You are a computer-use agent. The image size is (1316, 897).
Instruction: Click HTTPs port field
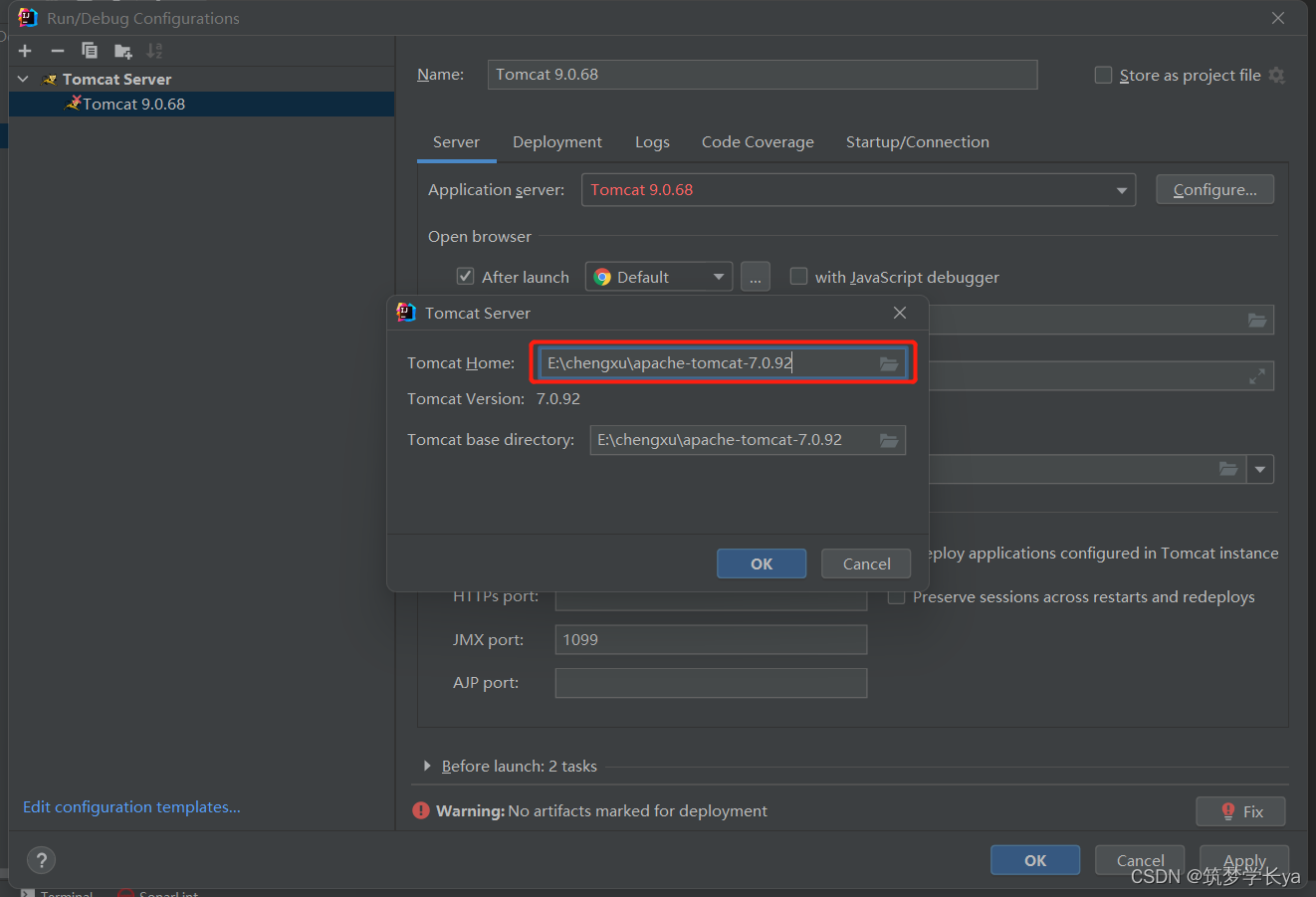click(711, 600)
